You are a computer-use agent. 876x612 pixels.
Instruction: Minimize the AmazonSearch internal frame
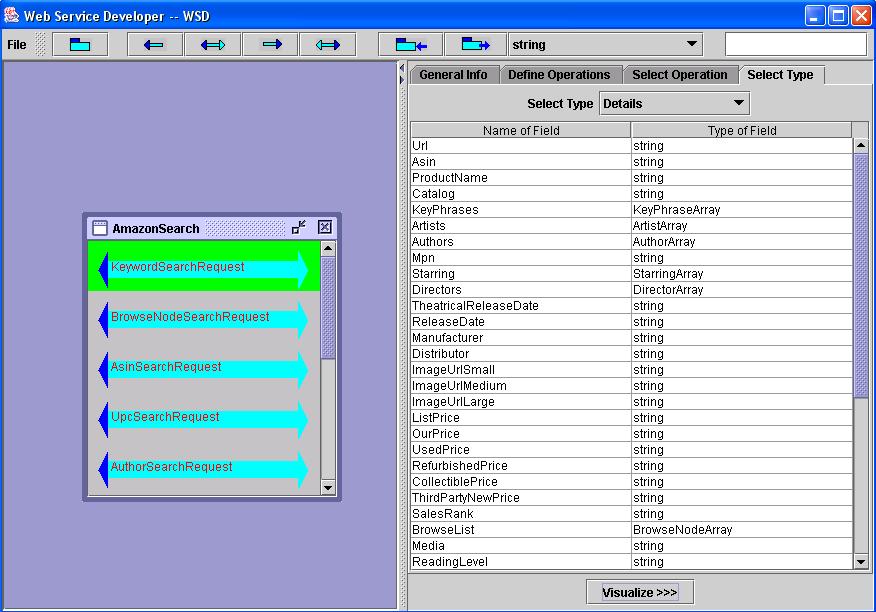coord(299,227)
